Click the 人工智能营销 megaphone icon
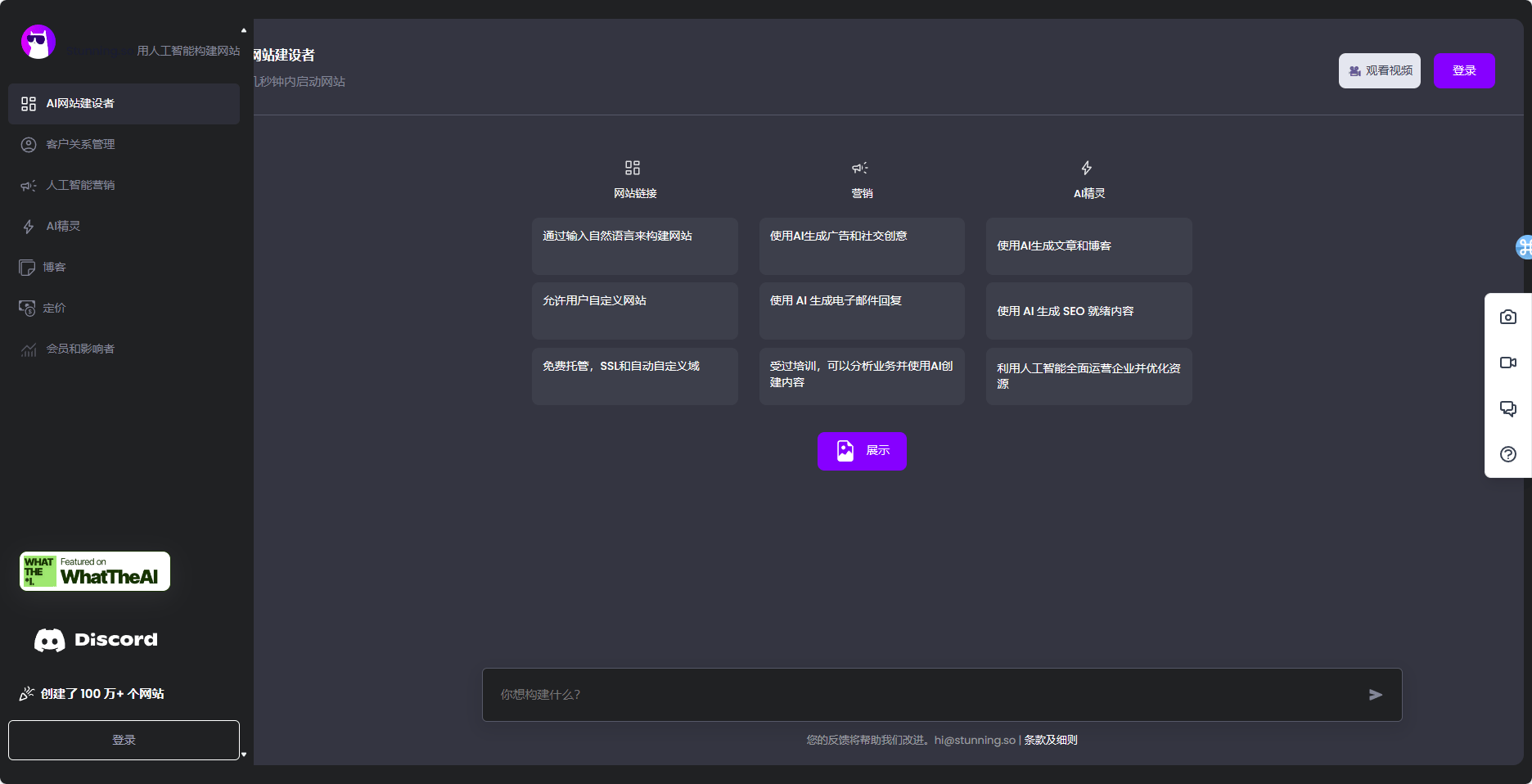1532x784 pixels. coord(28,186)
